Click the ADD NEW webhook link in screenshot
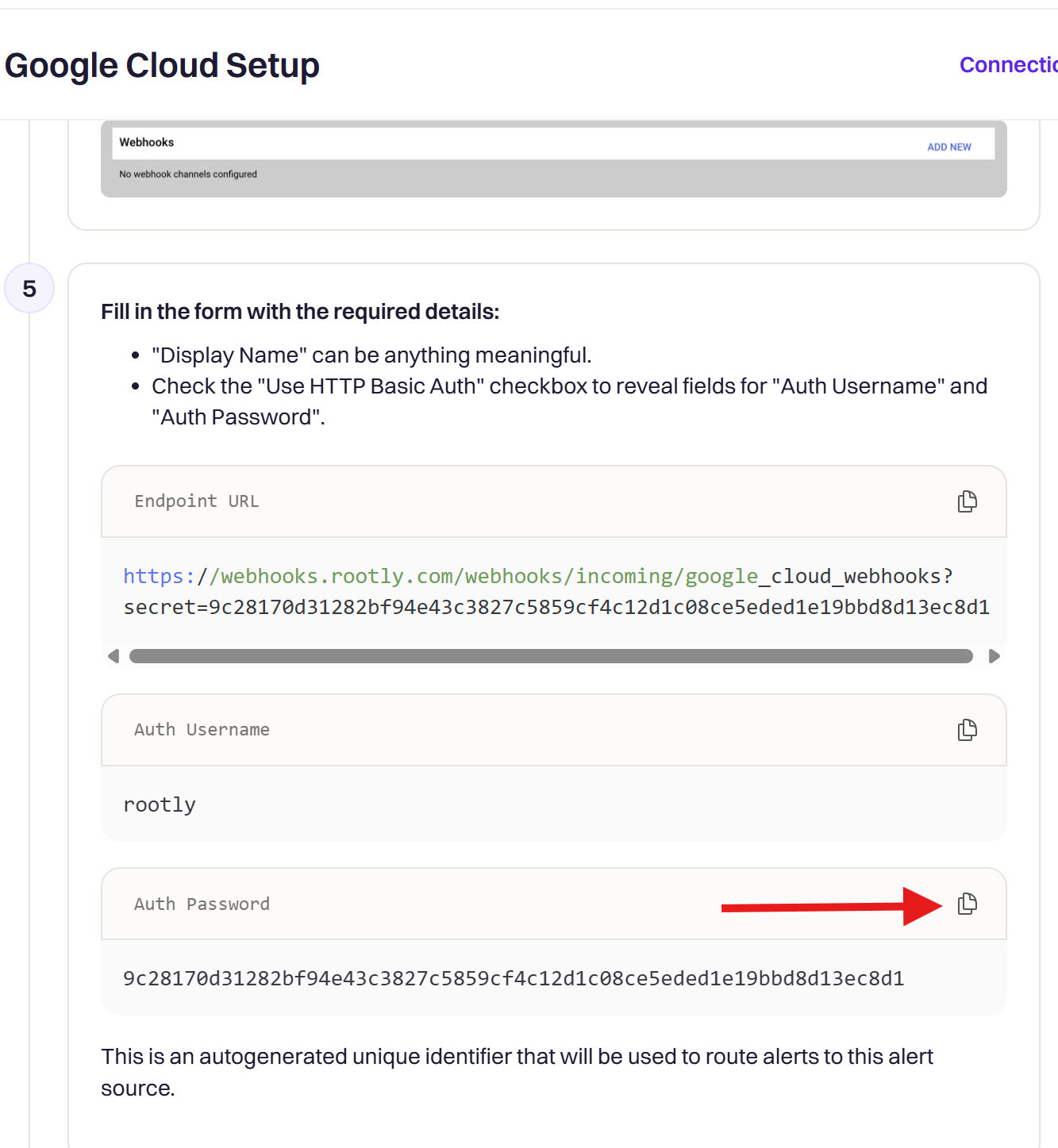 point(949,147)
